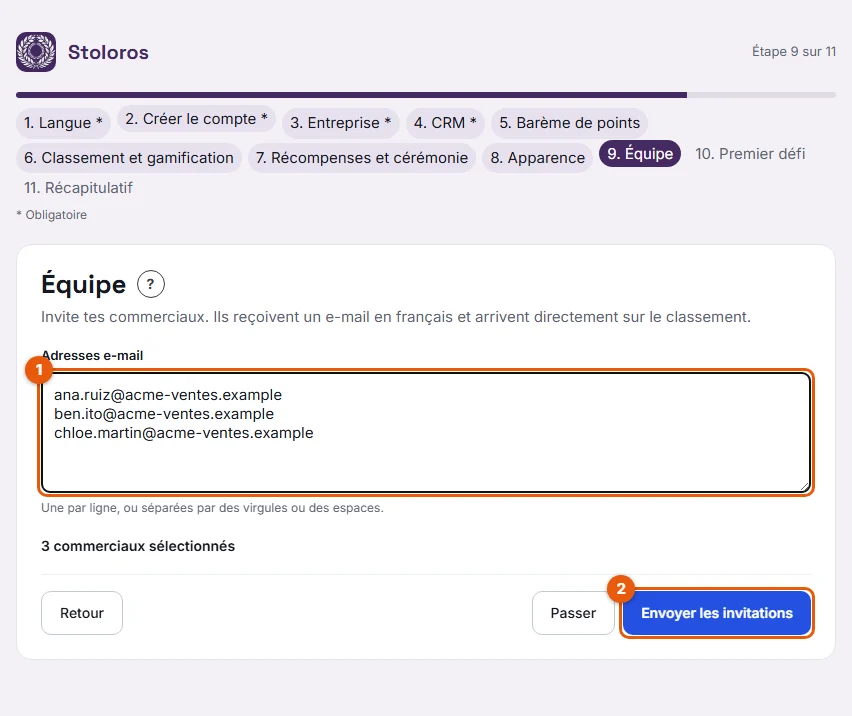
Task: Jump to step 11. Récapitulatif
Action: 78,188
